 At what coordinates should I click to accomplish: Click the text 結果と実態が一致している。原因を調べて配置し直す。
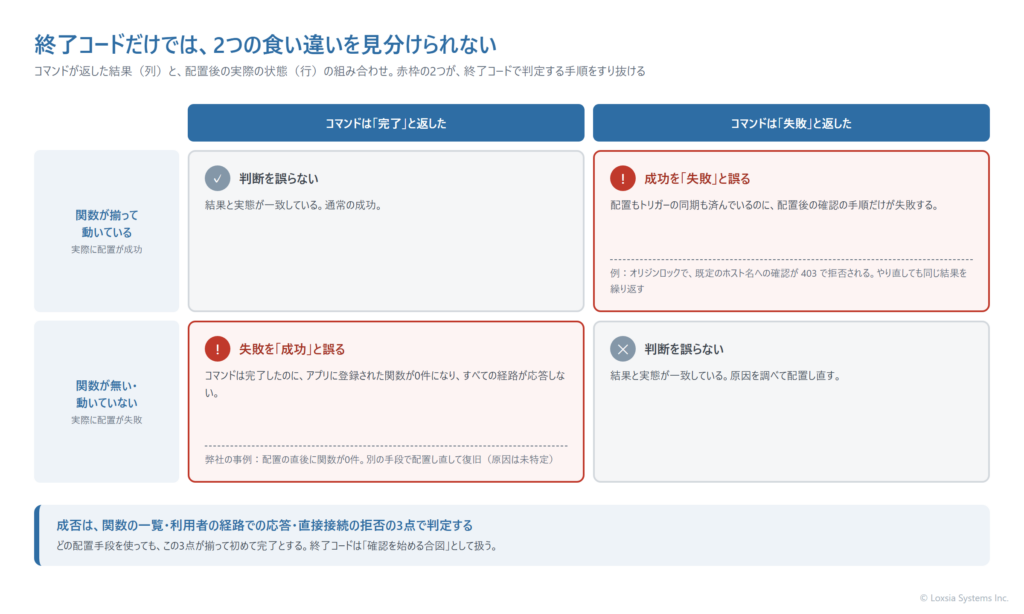[x=726, y=376]
